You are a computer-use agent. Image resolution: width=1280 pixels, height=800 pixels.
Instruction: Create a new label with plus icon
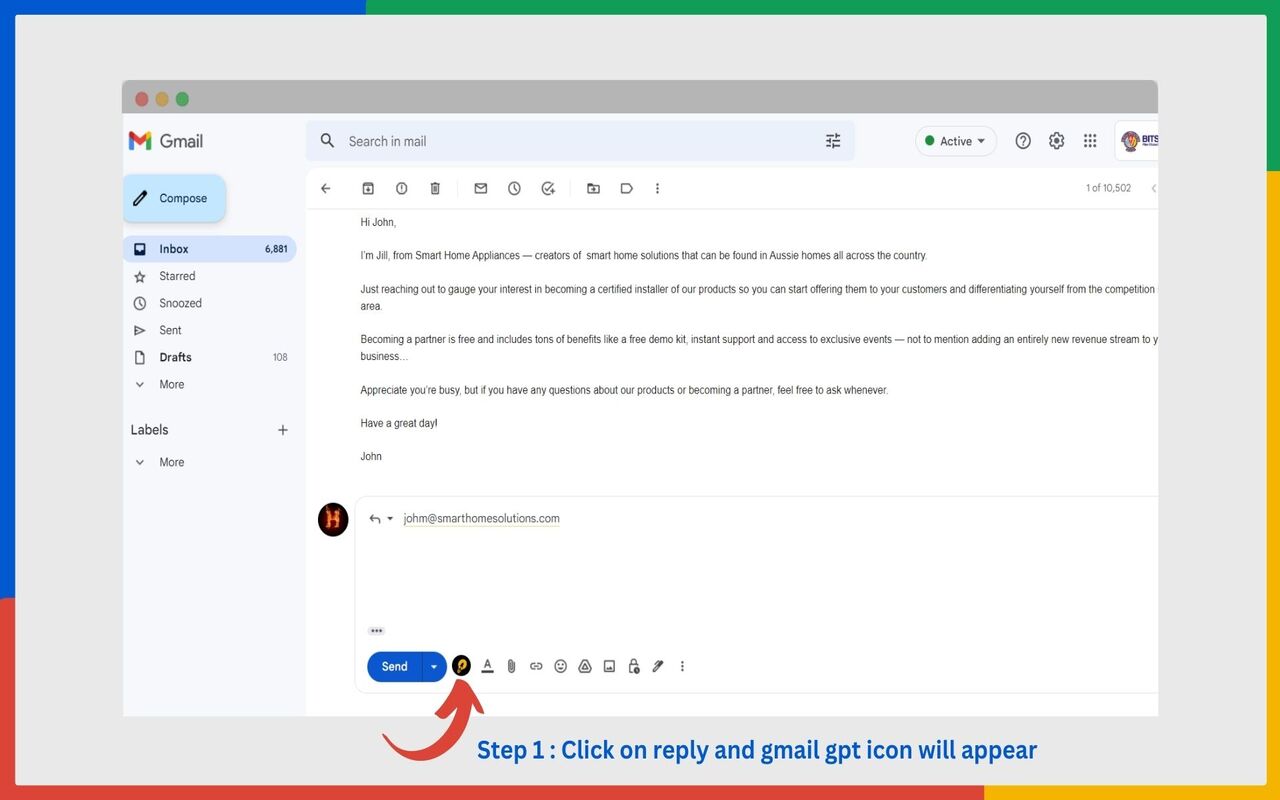coord(283,430)
